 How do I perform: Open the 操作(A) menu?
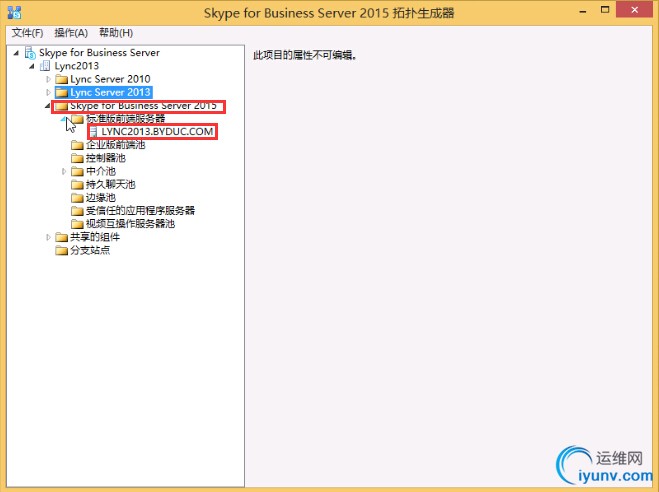[x=71, y=33]
